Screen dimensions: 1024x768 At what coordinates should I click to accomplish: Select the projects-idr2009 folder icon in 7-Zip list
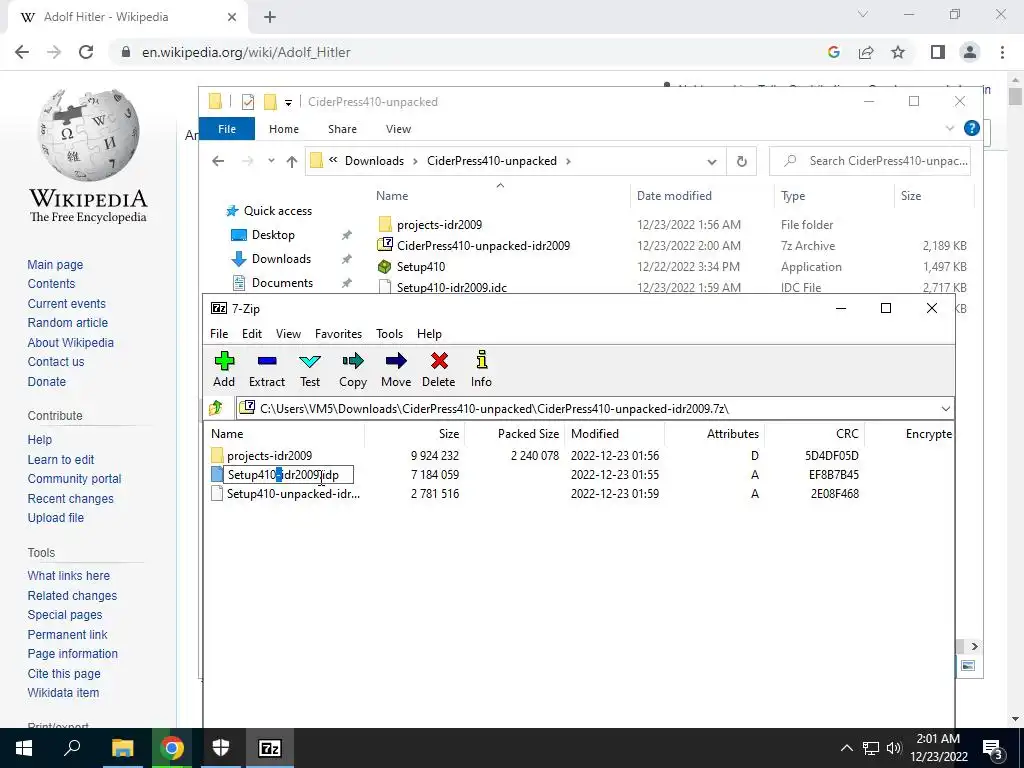pos(217,455)
